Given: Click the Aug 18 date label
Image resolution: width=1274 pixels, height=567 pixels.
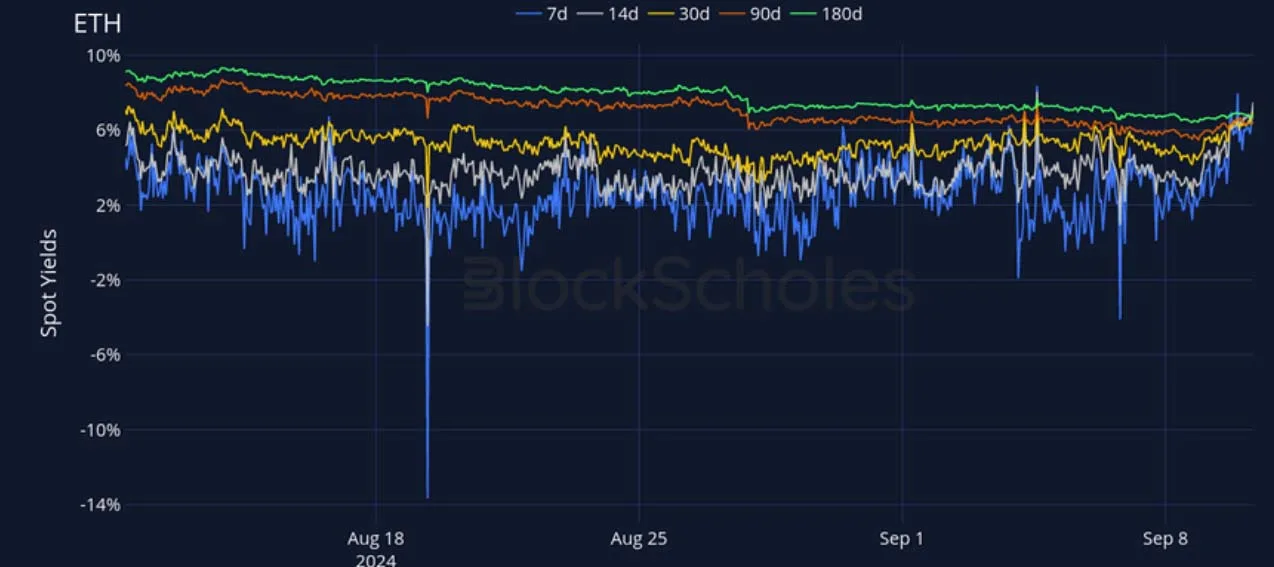Looking at the screenshot, I should 376,539.
